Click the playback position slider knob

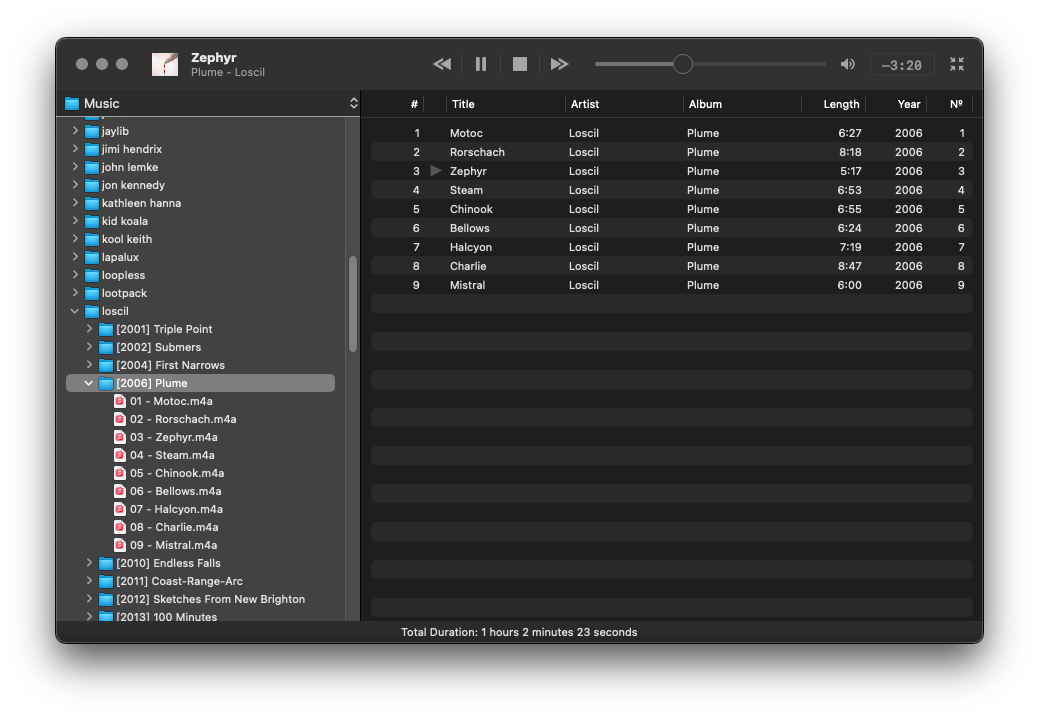pyautogui.click(x=683, y=64)
